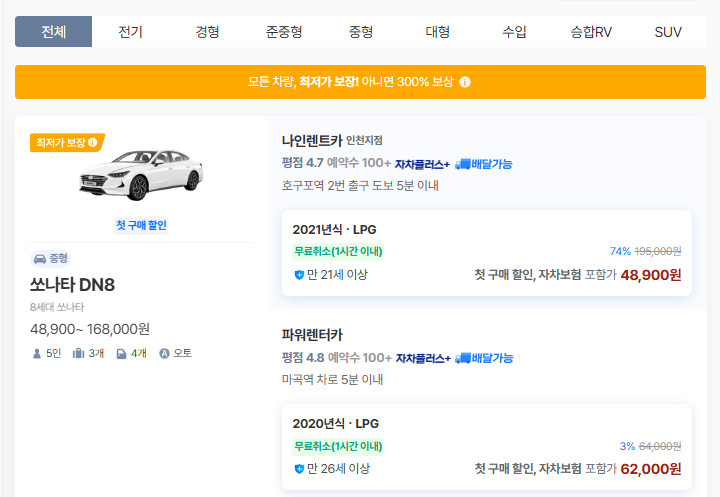
Task: Open the 경형 car category tab
Action: click(207, 32)
